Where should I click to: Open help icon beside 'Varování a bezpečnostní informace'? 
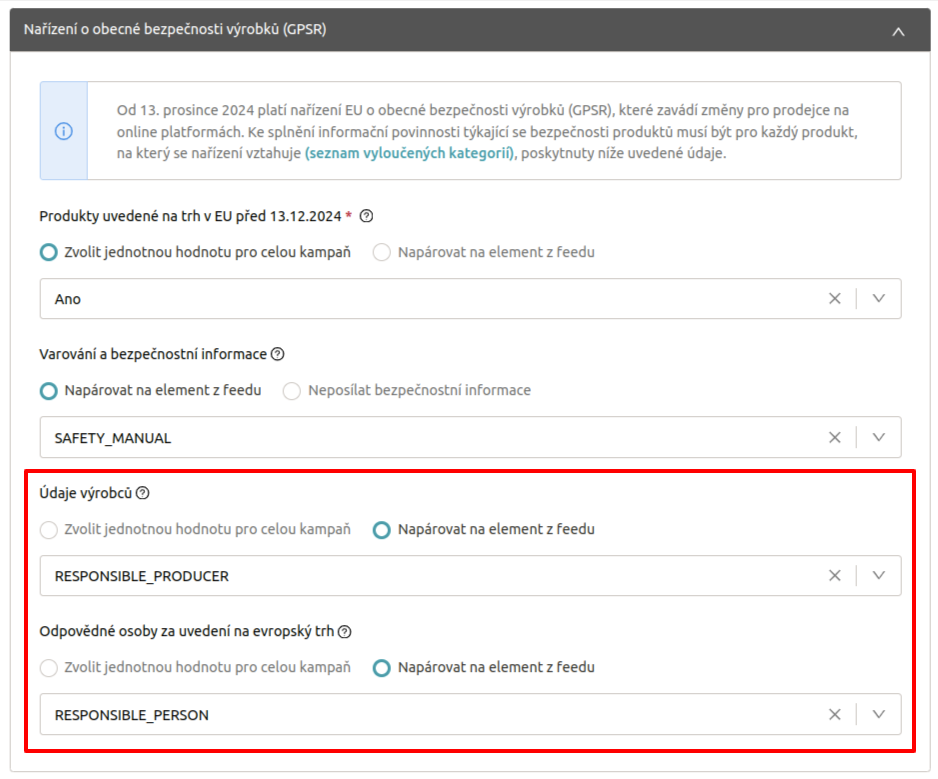278,354
